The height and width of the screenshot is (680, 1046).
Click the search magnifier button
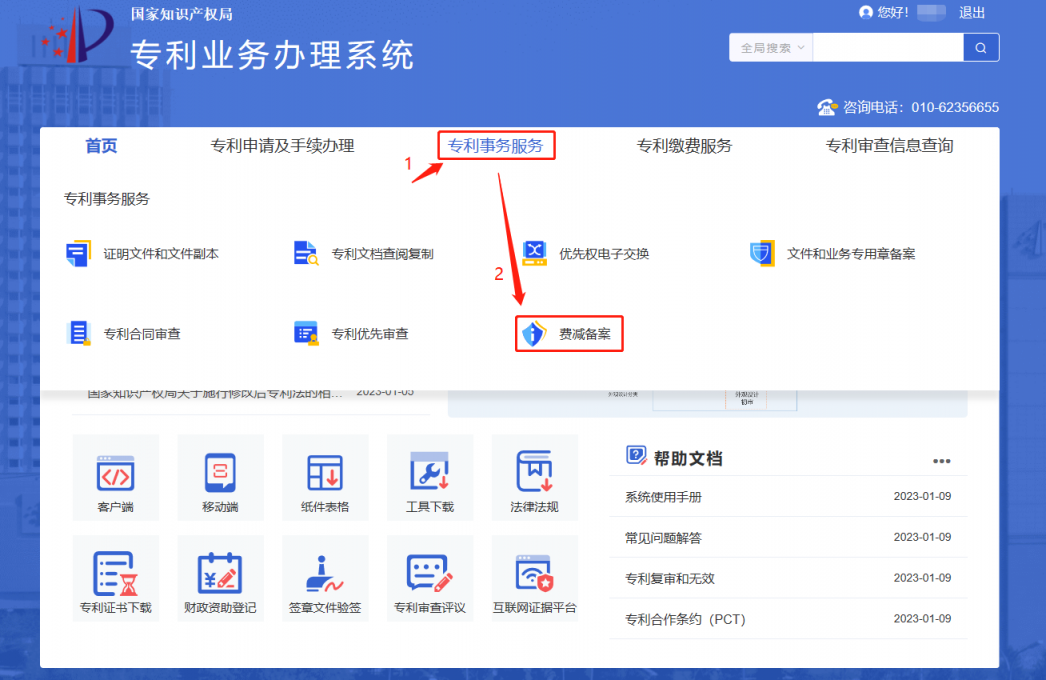pos(981,48)
